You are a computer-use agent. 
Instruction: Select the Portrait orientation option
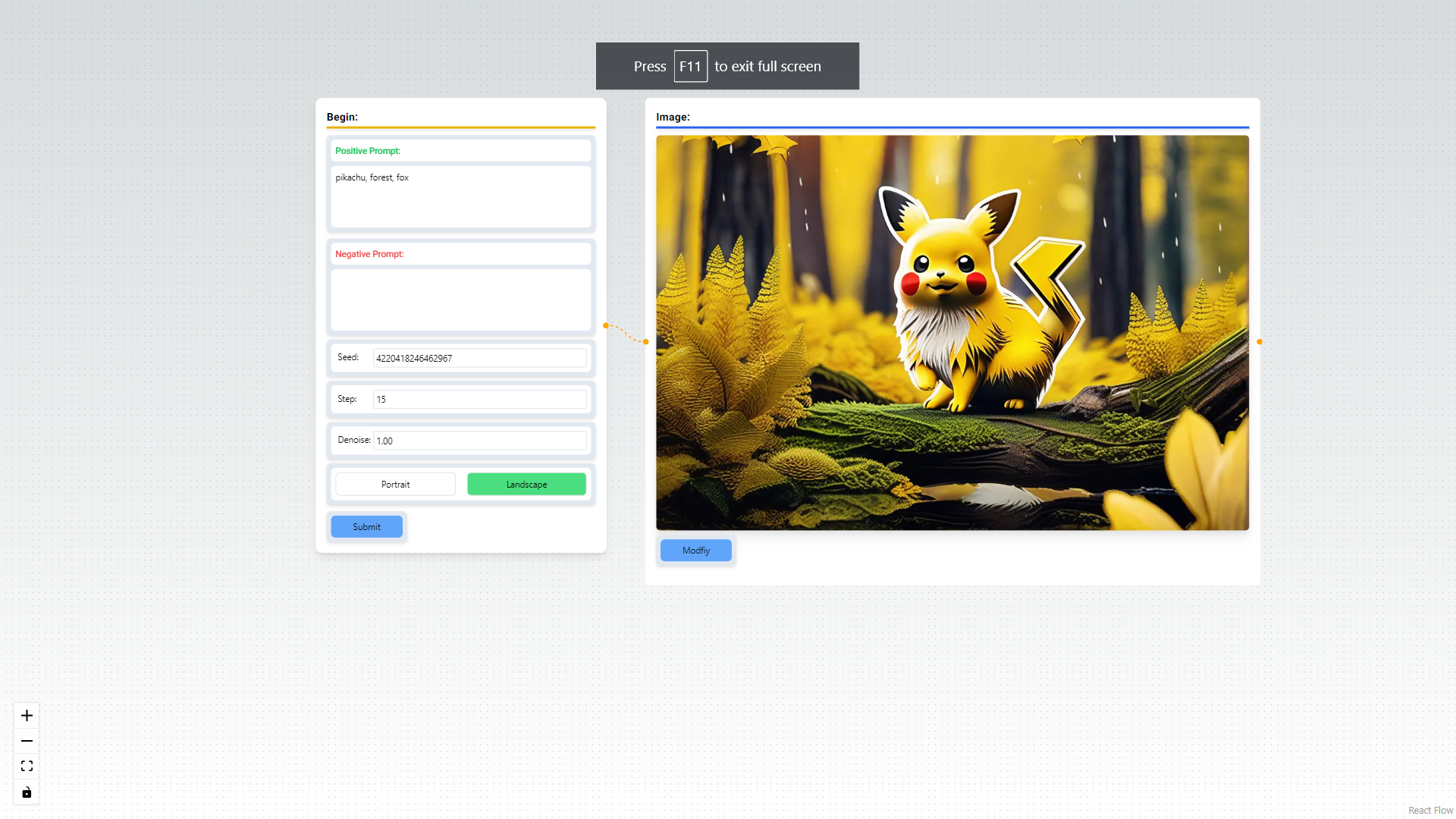[395, 484]
